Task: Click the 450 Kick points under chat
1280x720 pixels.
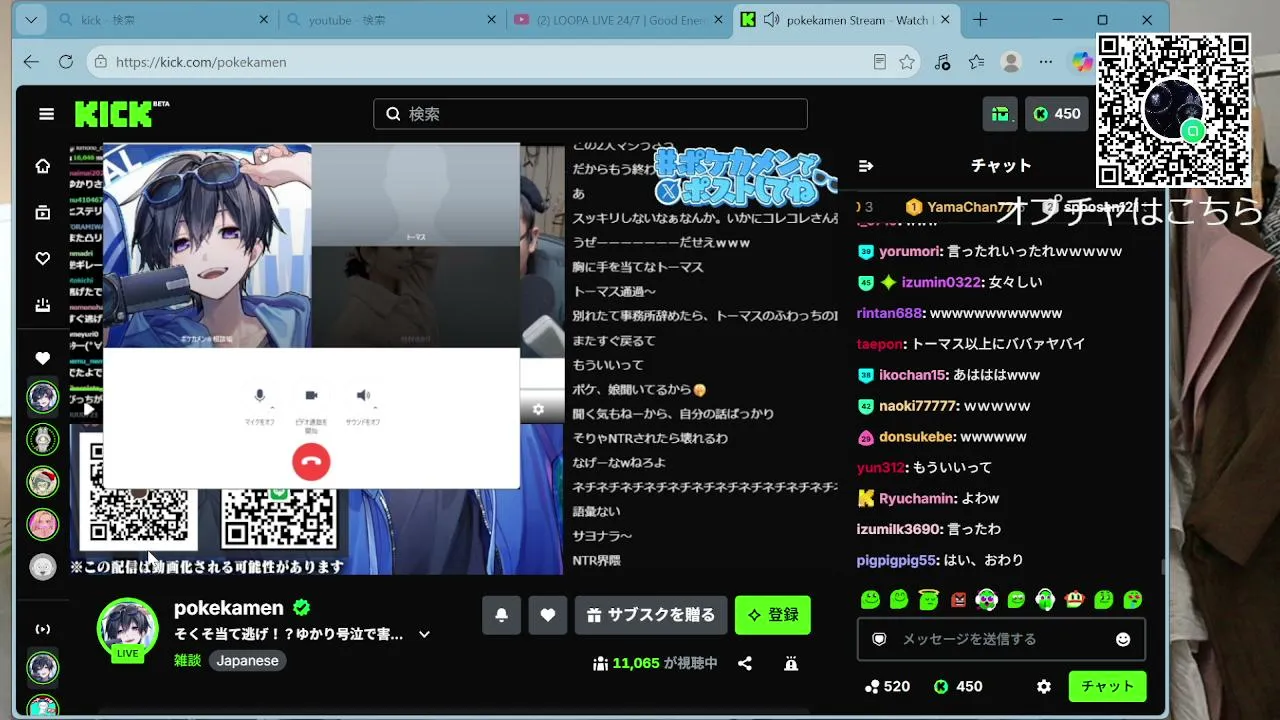Action: (x=958, y=687)
